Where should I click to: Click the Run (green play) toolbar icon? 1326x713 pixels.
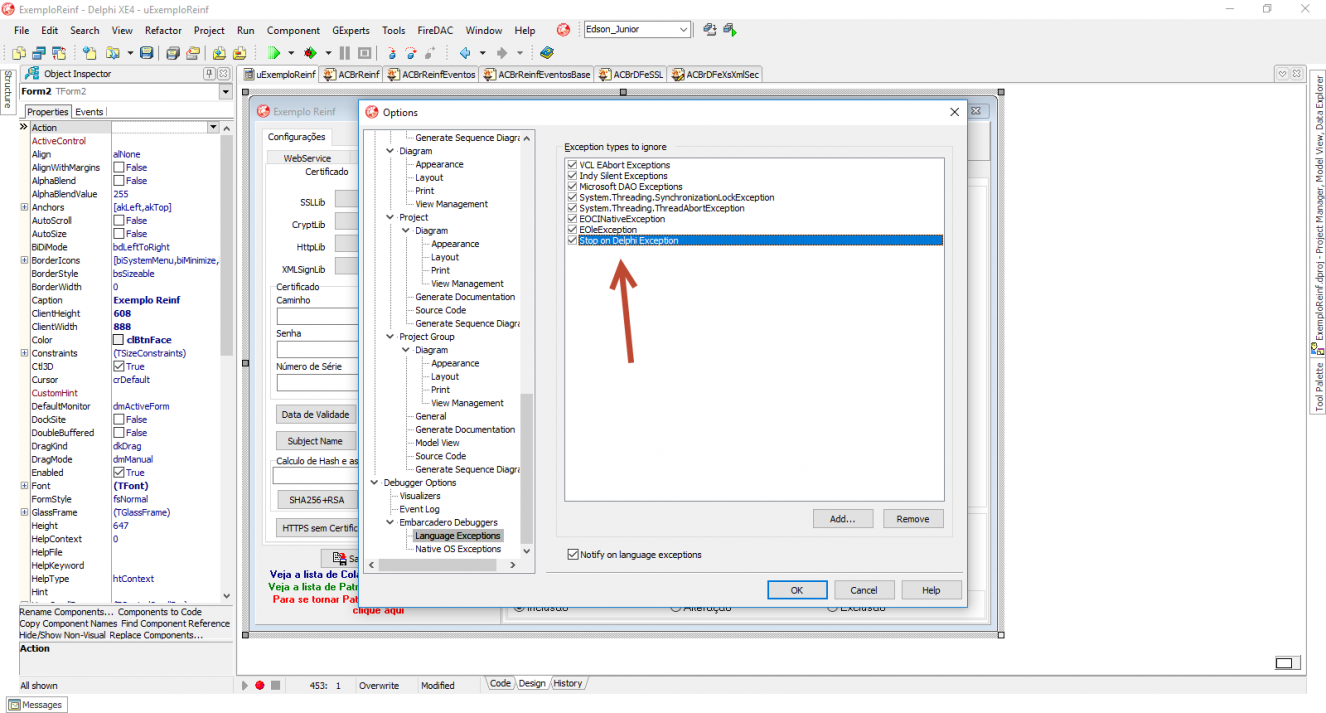click(274, 53)
